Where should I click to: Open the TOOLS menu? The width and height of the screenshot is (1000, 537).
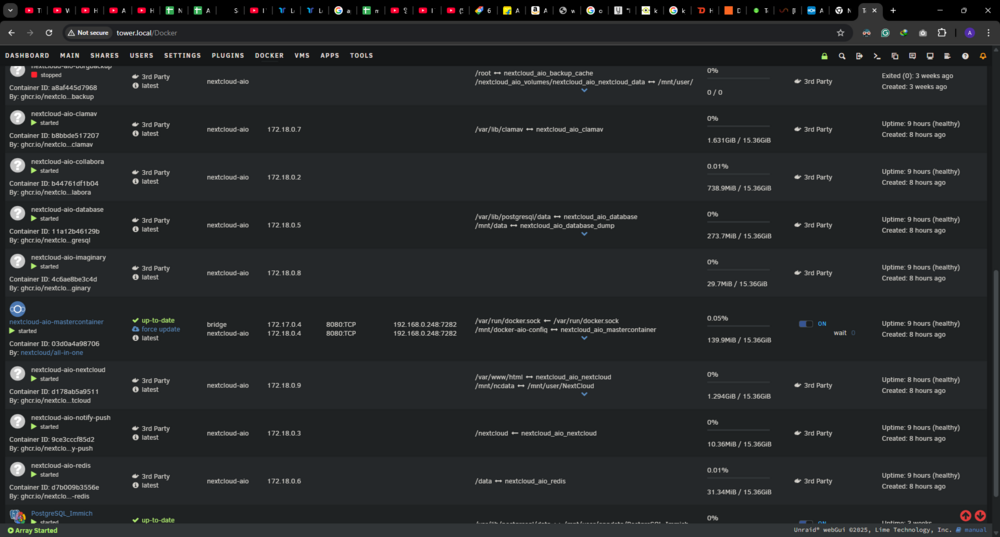[x=362, y=56]
